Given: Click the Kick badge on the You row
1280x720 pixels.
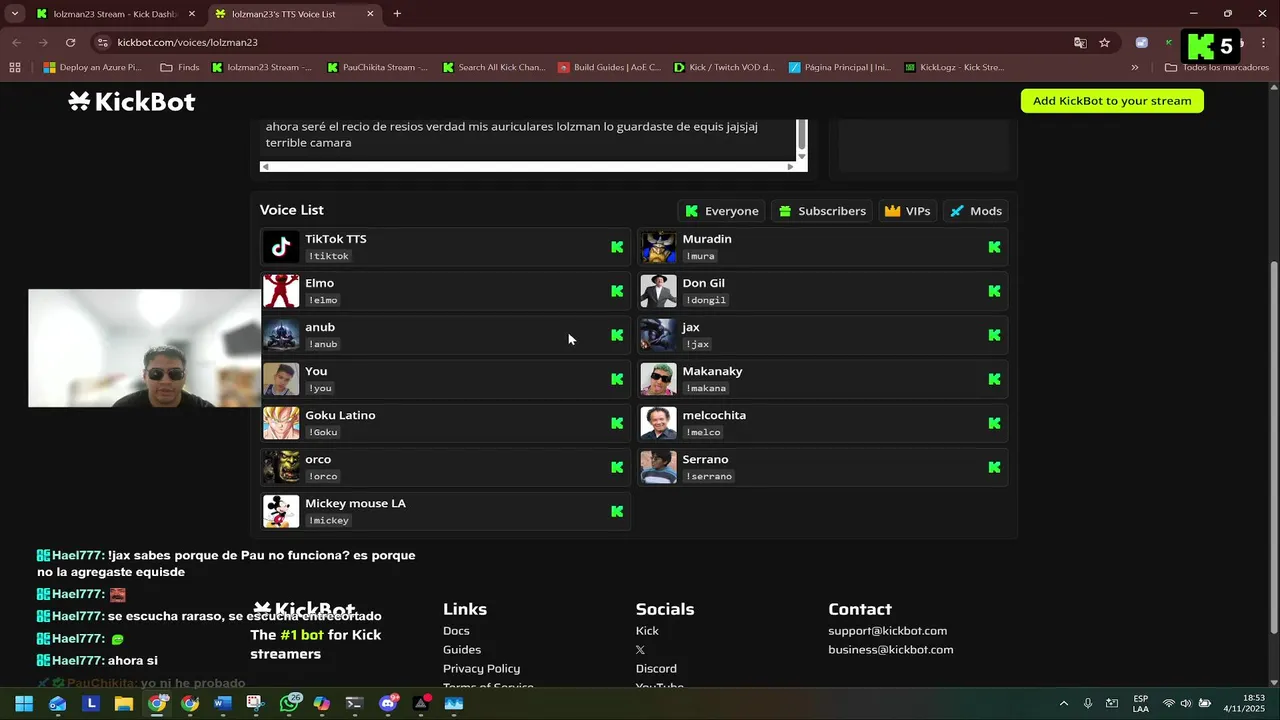Looking at the screenshot, I should [617, 379].
